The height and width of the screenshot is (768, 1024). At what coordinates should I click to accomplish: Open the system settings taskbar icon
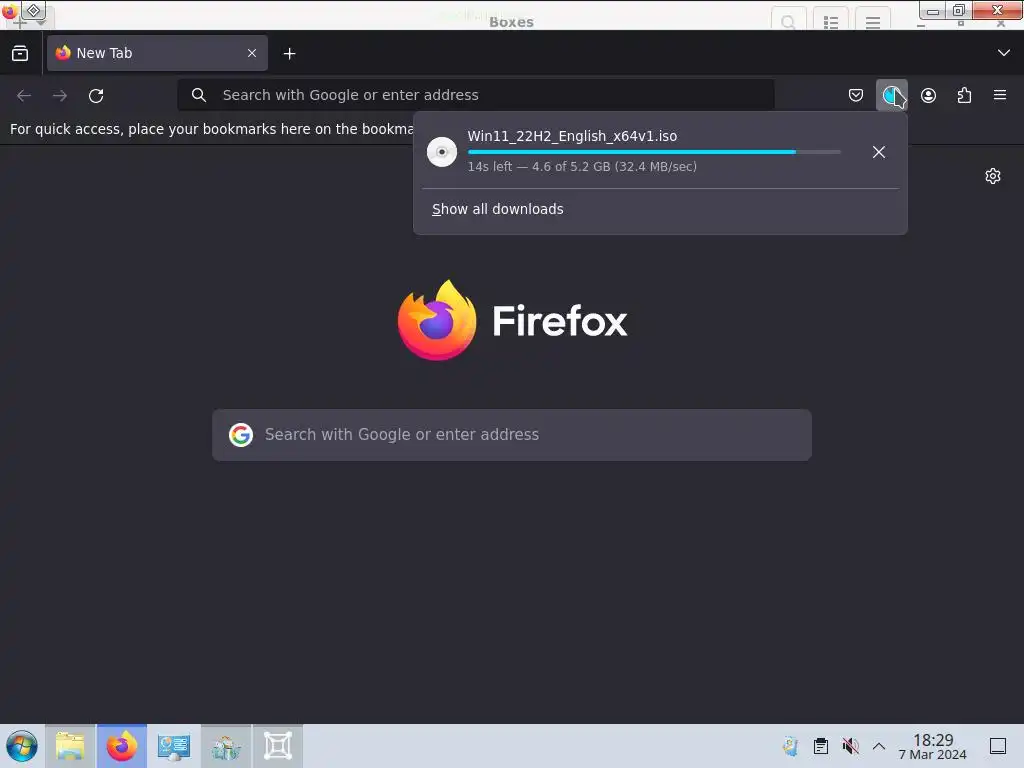coord(174,746)
